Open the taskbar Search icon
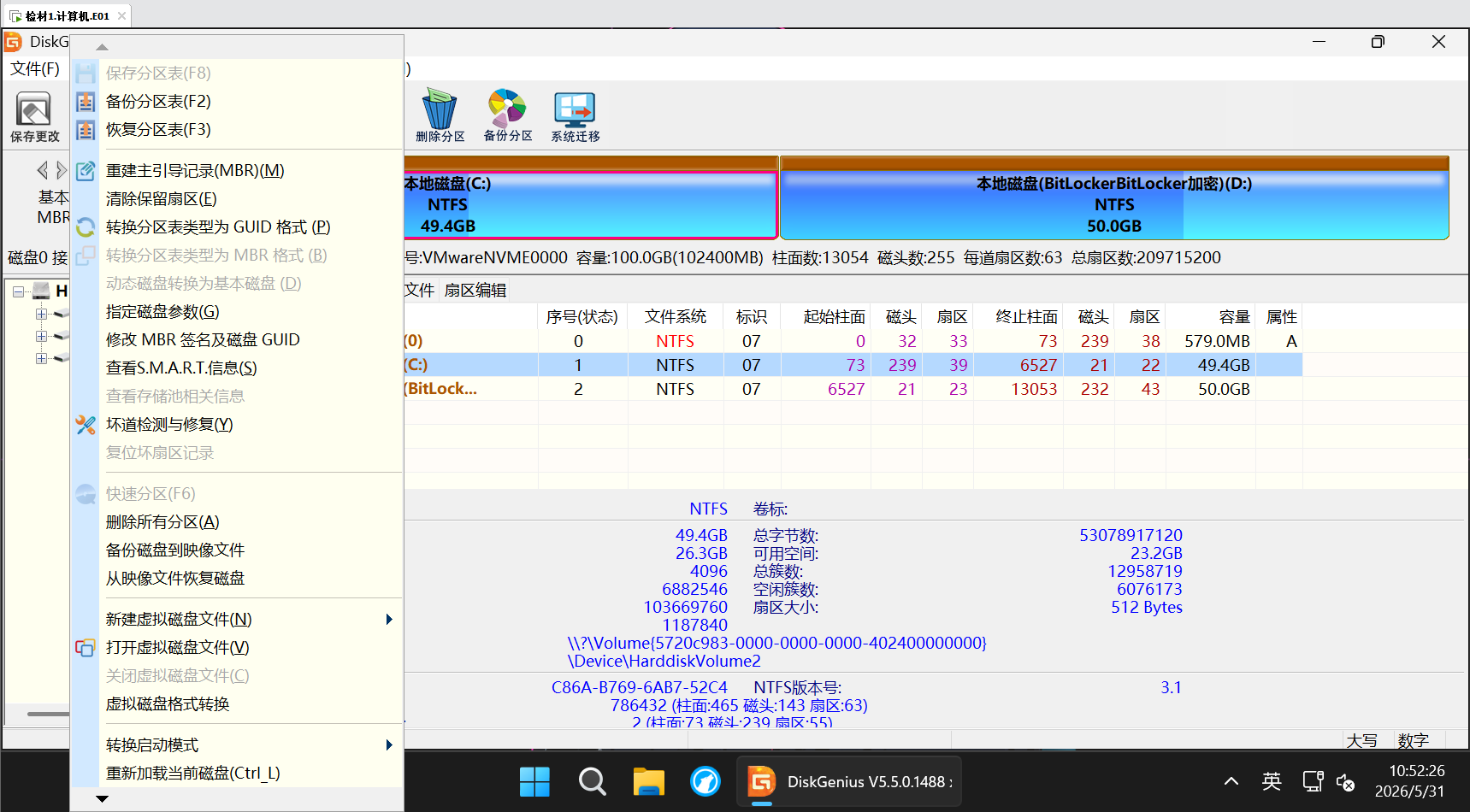The height and width of the screenshot is (812, 1470). pyautogui.click(x=592, y=781)
